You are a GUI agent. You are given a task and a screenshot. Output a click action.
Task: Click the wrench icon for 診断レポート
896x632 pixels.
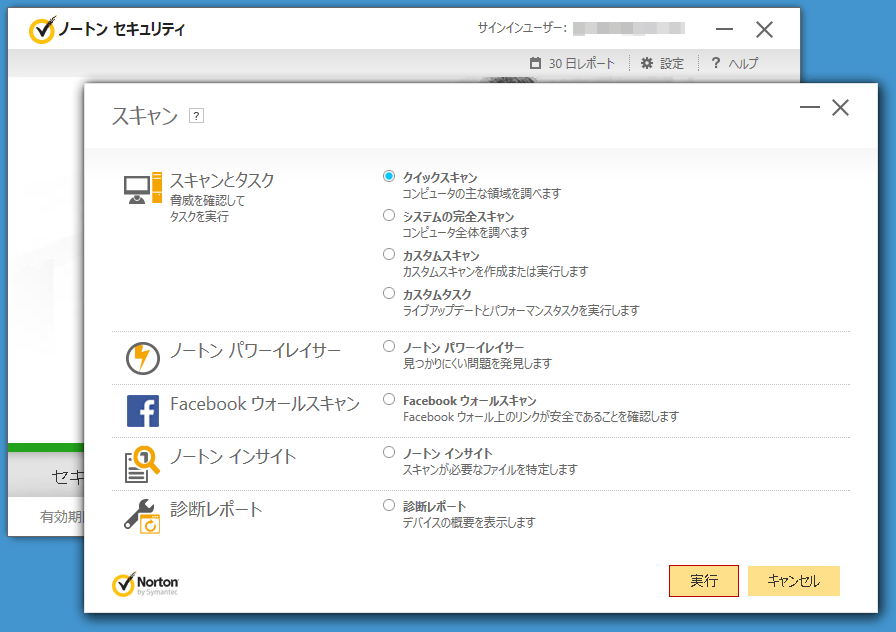[142, 516]
